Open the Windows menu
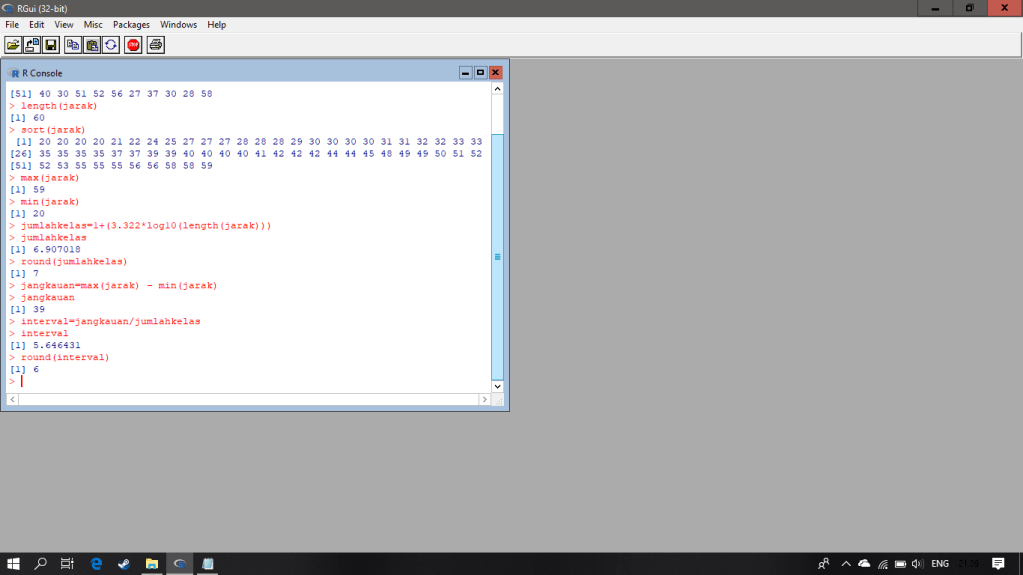This screenshot has height=575, width=1023. point(178,25)
